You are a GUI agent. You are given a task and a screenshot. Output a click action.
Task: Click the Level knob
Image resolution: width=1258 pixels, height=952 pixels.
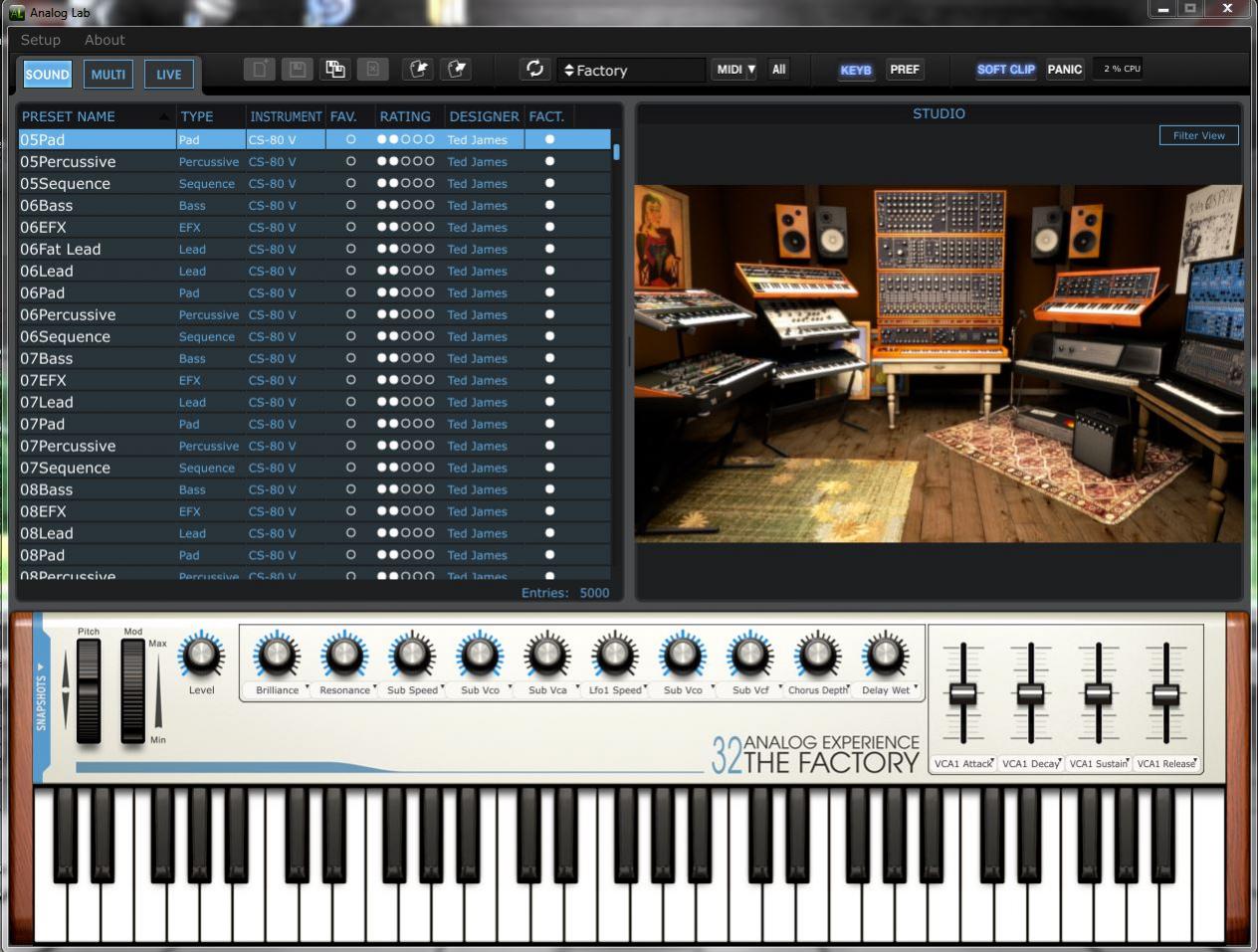click(x=202, y=656)
